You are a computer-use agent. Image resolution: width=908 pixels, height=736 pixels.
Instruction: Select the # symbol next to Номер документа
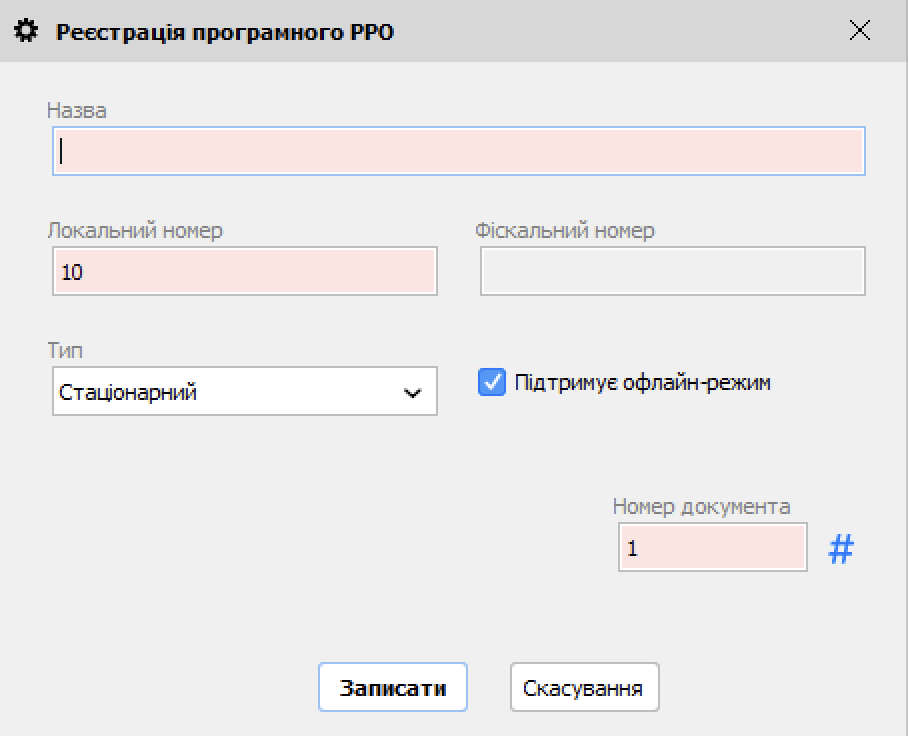pos(841,547)
